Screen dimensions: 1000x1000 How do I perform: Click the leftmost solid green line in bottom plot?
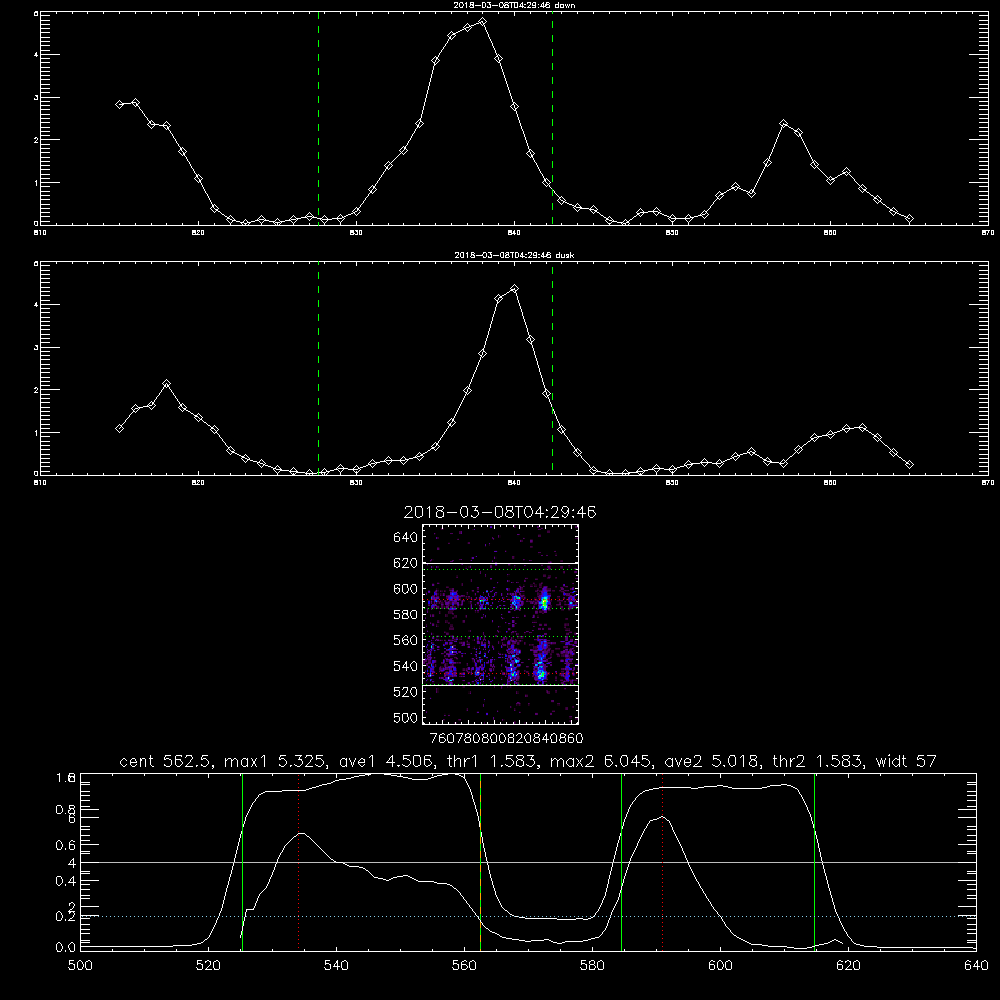click(x=242, y=862)
